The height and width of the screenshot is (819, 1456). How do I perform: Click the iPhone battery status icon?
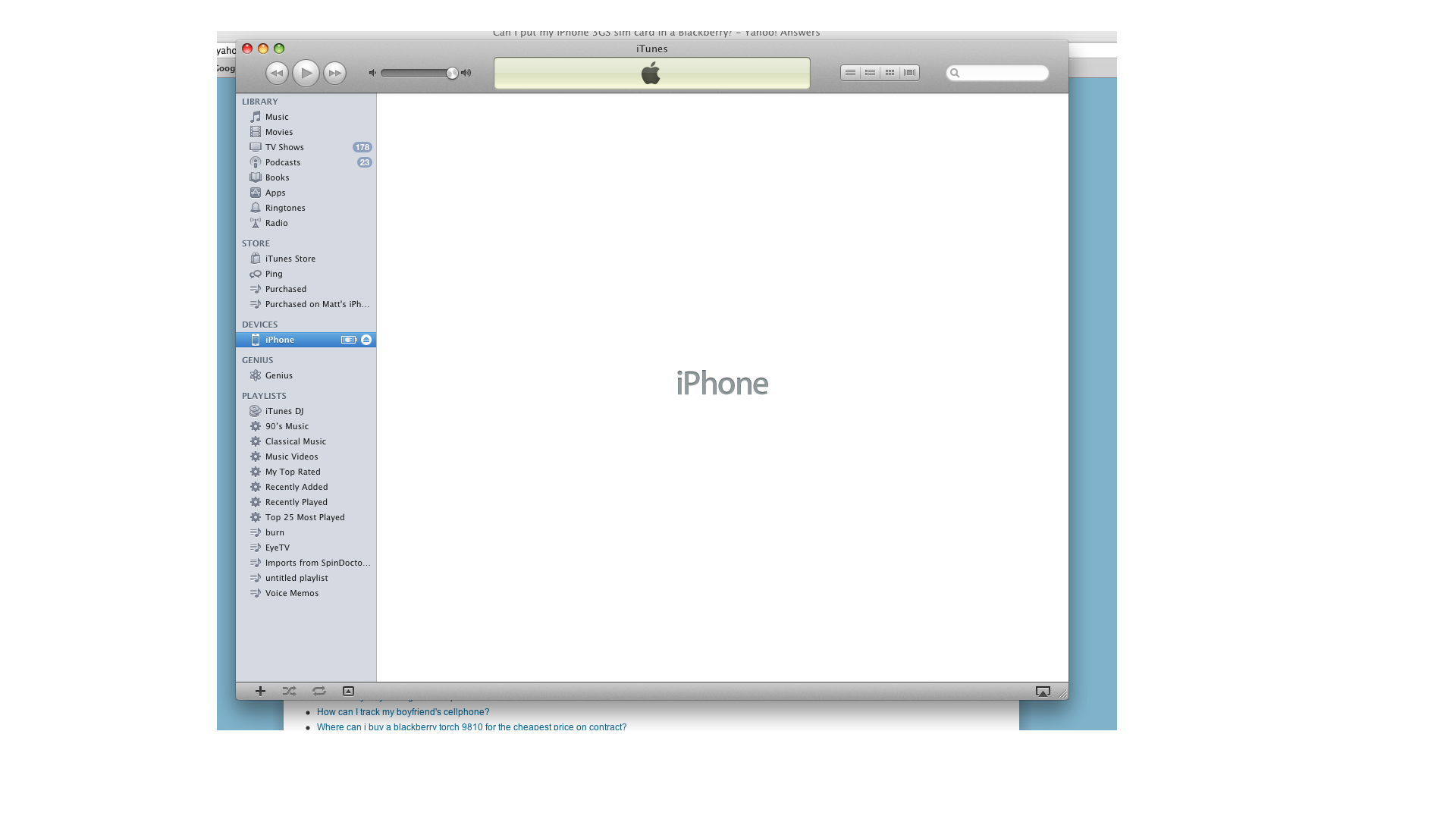pyautogui.click(x=349, y=340)
